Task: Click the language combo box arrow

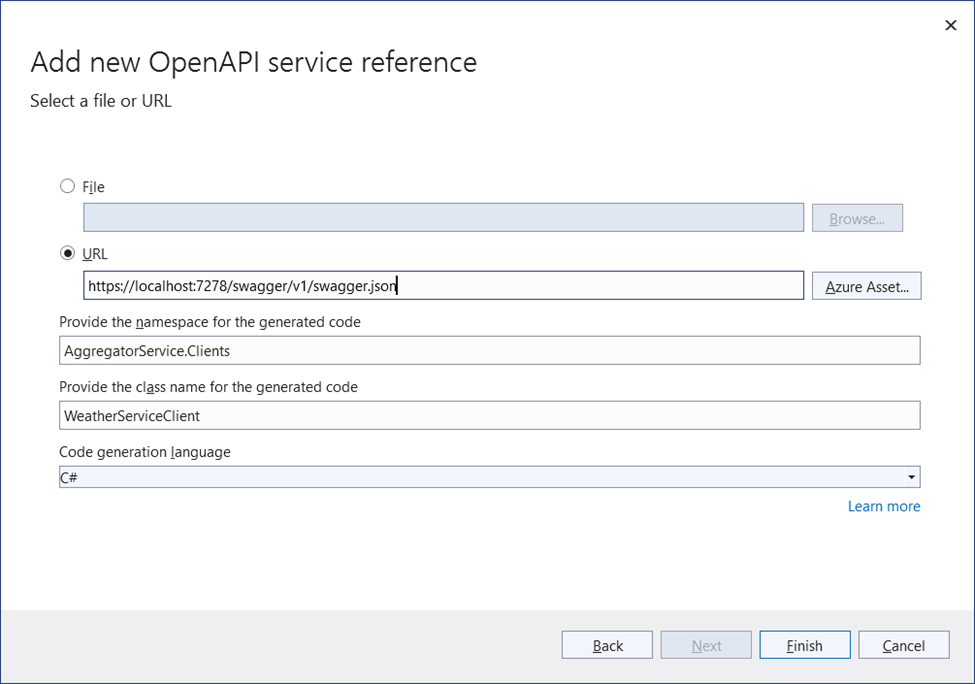Action: click(x=910, y=476)
